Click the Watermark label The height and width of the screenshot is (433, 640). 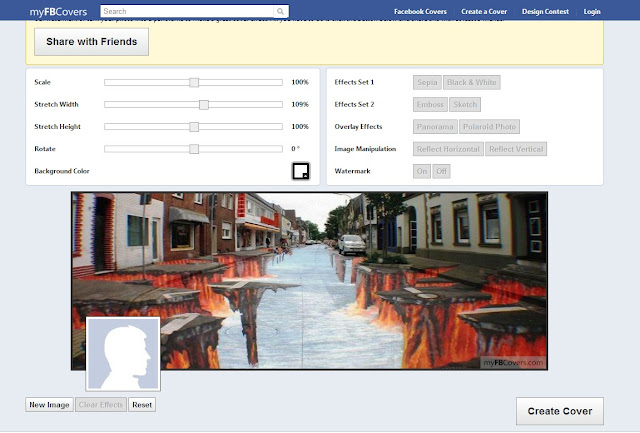(352, 171)
